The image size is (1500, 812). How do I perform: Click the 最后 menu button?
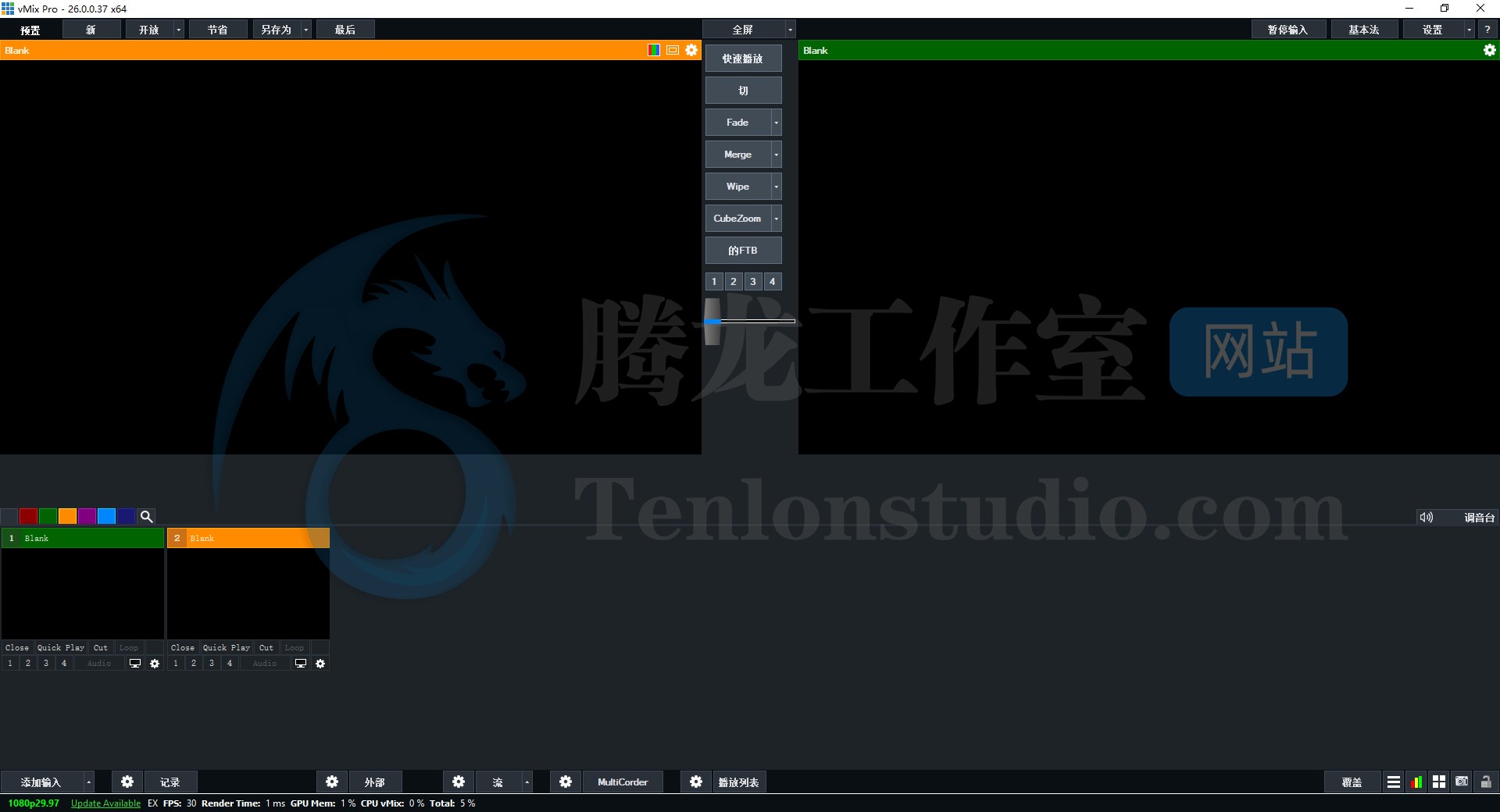(345, 30)
